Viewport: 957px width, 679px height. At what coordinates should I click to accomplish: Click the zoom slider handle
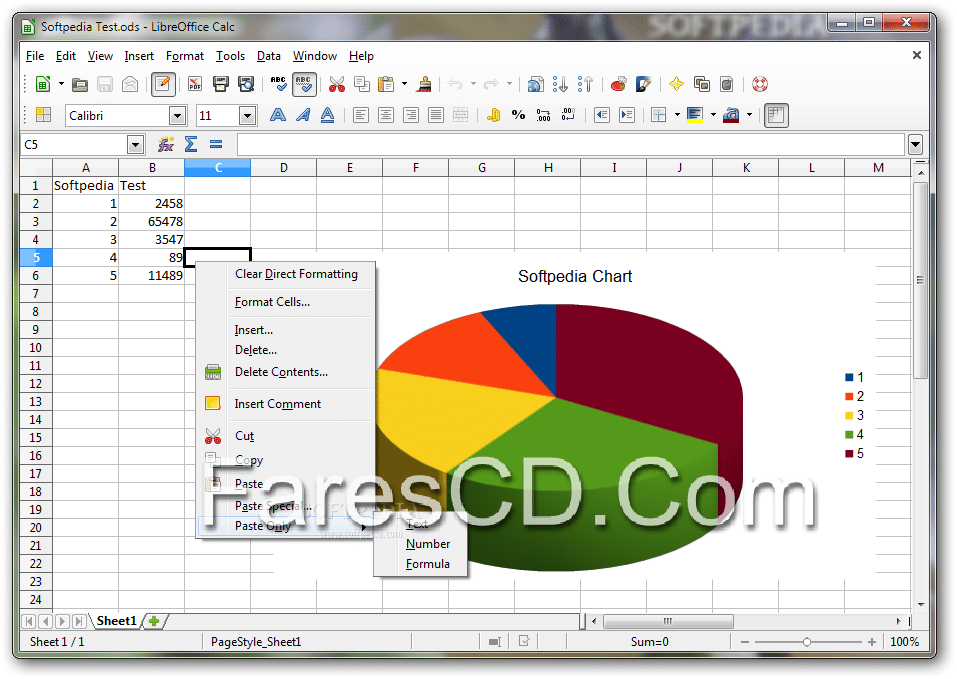pos(807,642)
